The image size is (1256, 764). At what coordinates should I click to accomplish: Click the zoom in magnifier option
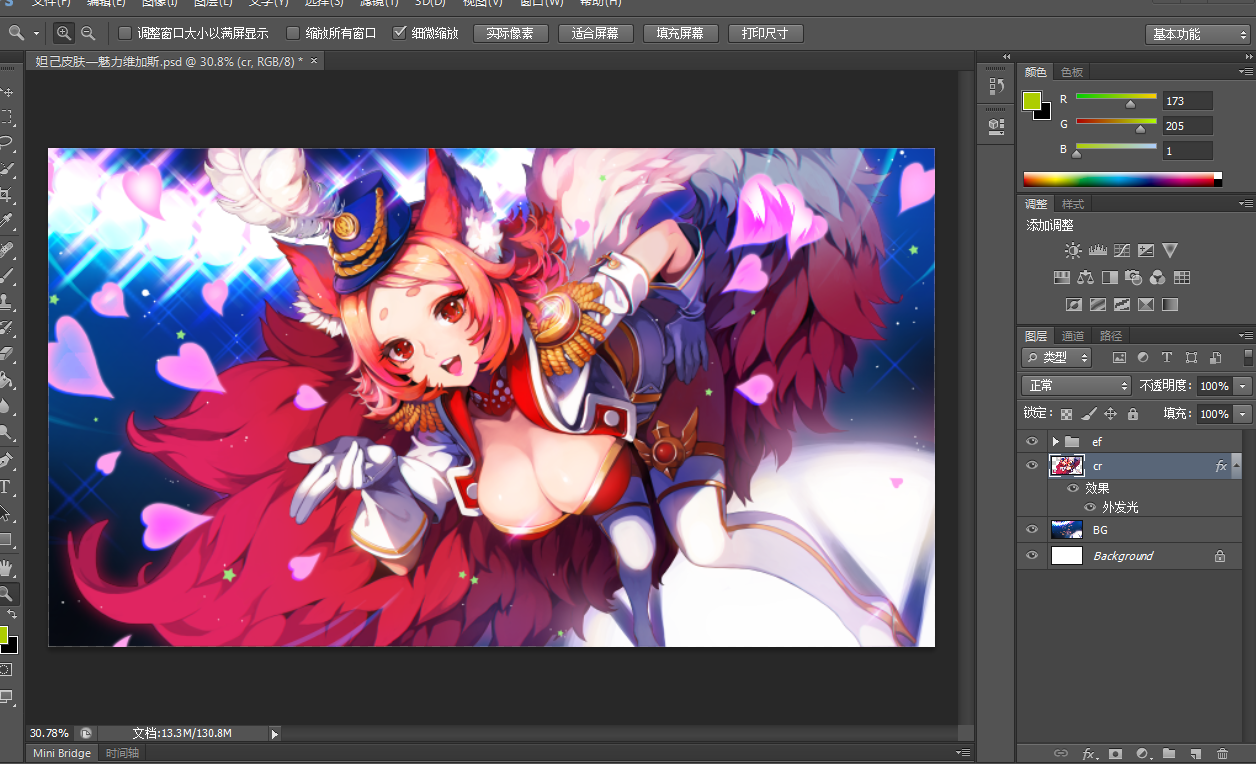coord(64,33)
